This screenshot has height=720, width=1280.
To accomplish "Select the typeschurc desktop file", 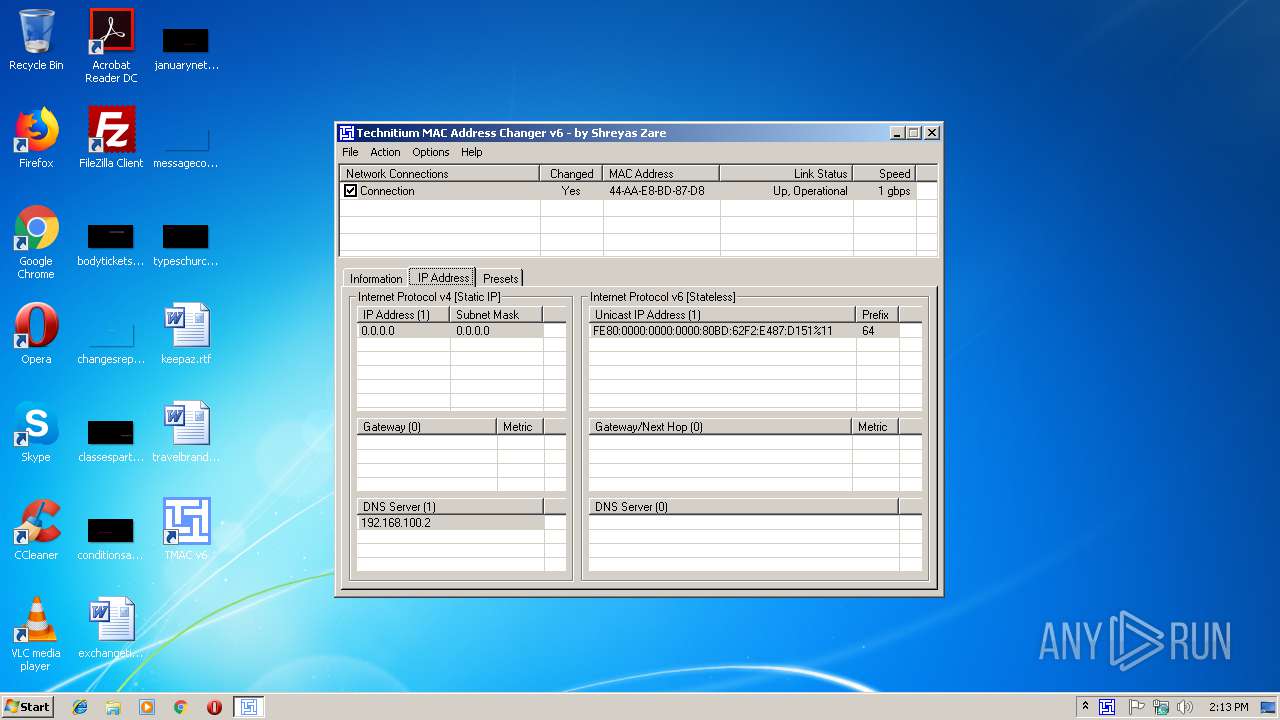I will click(x=186, y=244).
